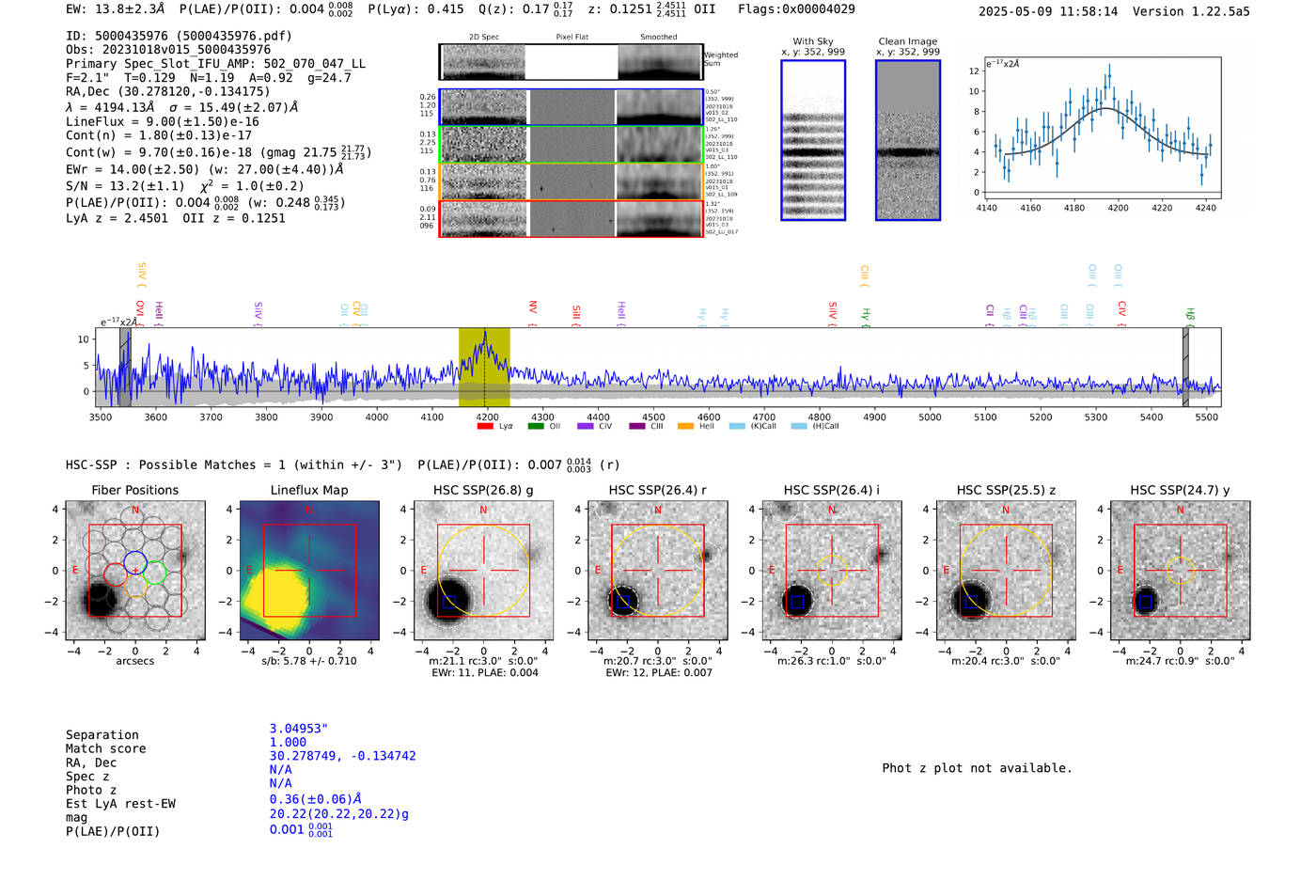Click the EWr = 14.00(±2.50) line

point(205,169)
